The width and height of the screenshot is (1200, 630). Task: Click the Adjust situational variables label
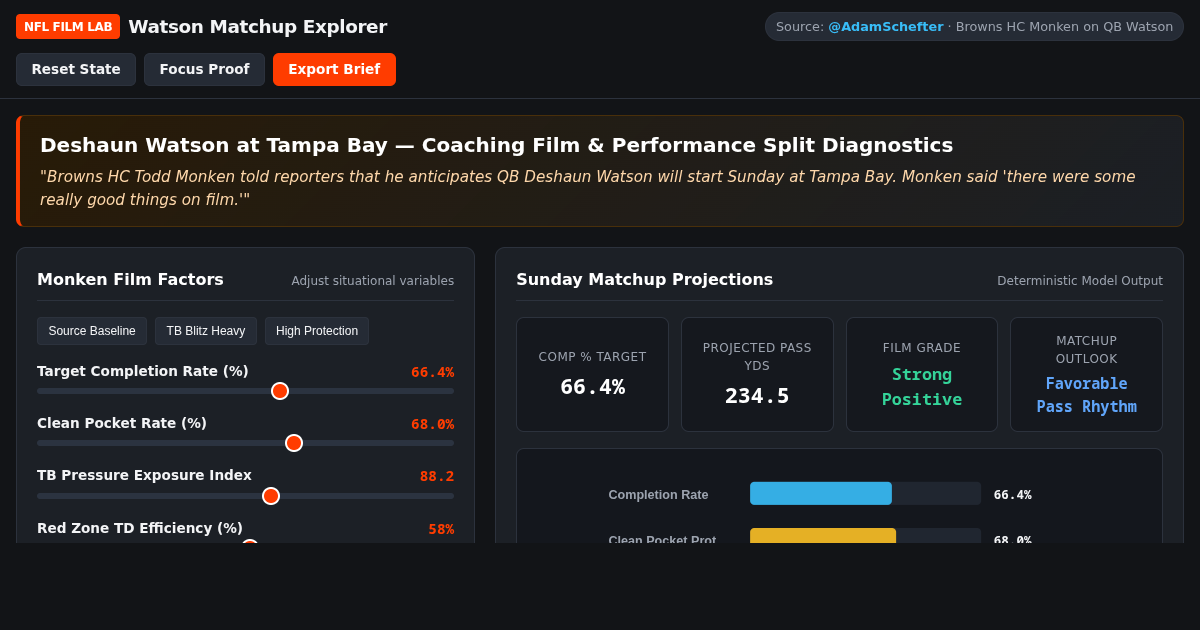[373, 281]
